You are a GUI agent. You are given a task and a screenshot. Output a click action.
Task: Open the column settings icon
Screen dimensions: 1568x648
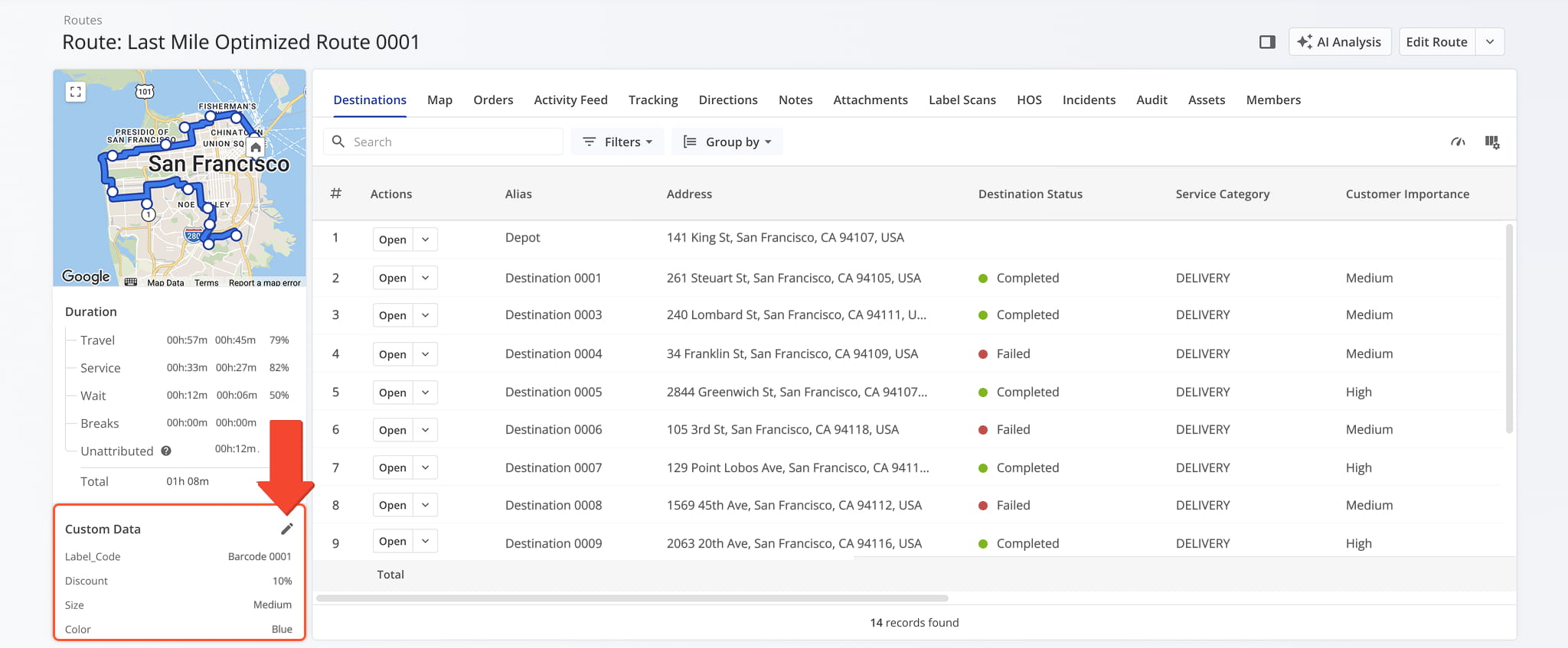1492,142
